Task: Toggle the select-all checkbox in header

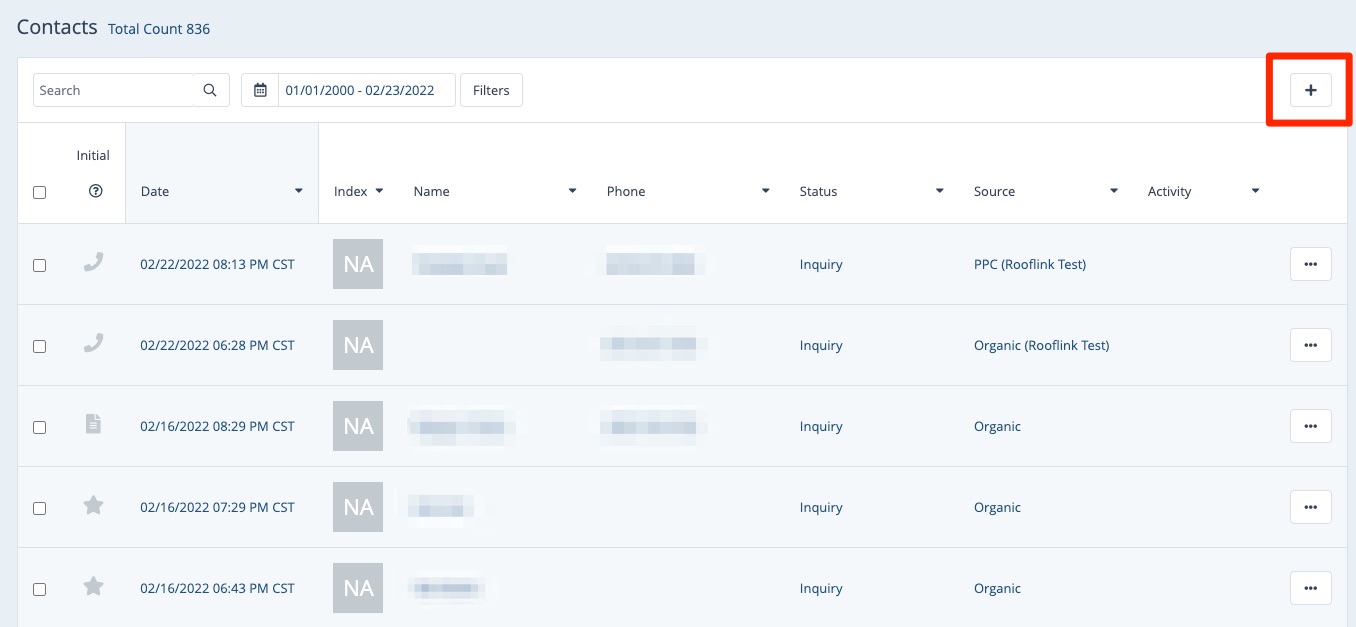Action: (40, 192)
